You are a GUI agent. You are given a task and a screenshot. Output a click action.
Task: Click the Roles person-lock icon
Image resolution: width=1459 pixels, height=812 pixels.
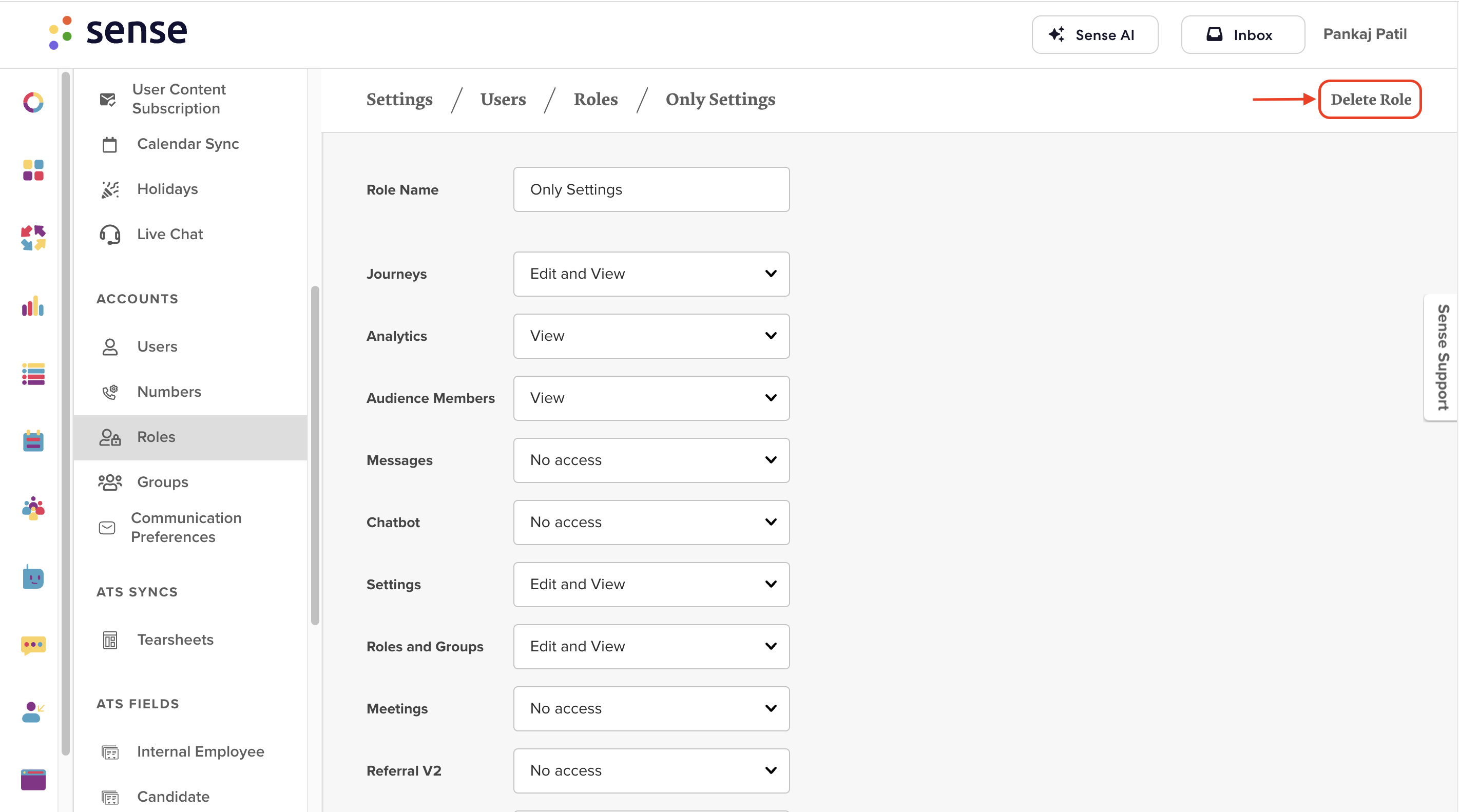pyautogui.click(x=110, y=437)
